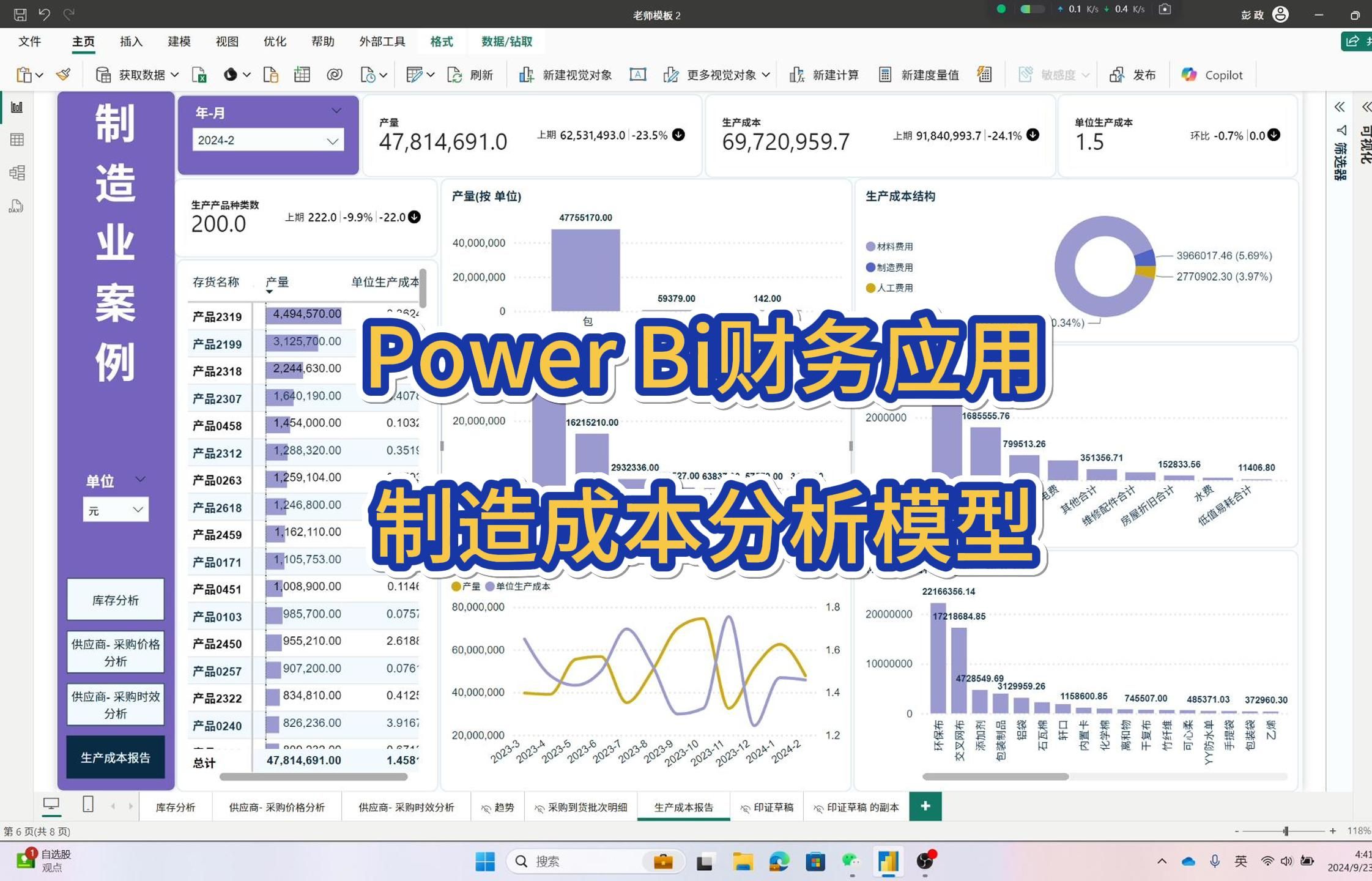Click the Transform data icon
1372x881 pixels.
pyautogui.click(x=414, y=75)
